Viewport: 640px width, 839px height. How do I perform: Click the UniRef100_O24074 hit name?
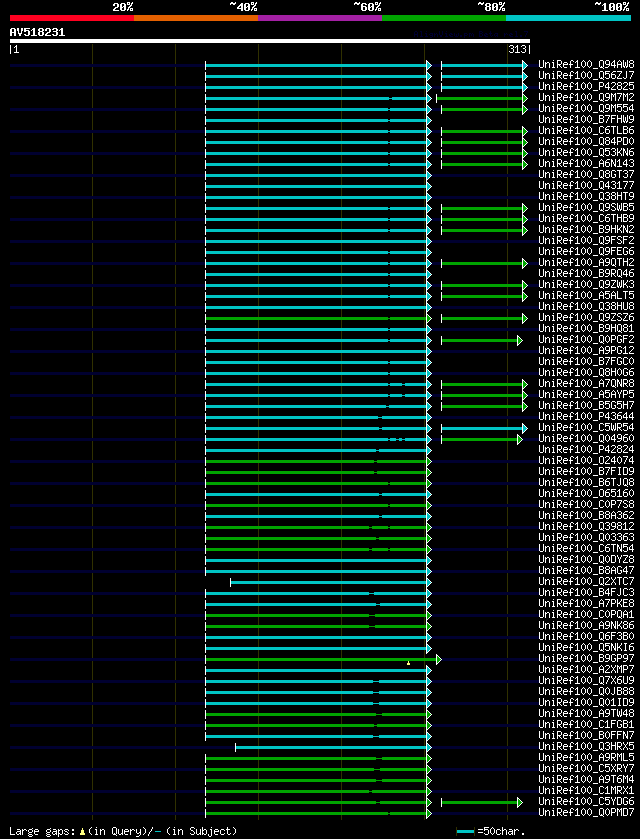(586, 461)
